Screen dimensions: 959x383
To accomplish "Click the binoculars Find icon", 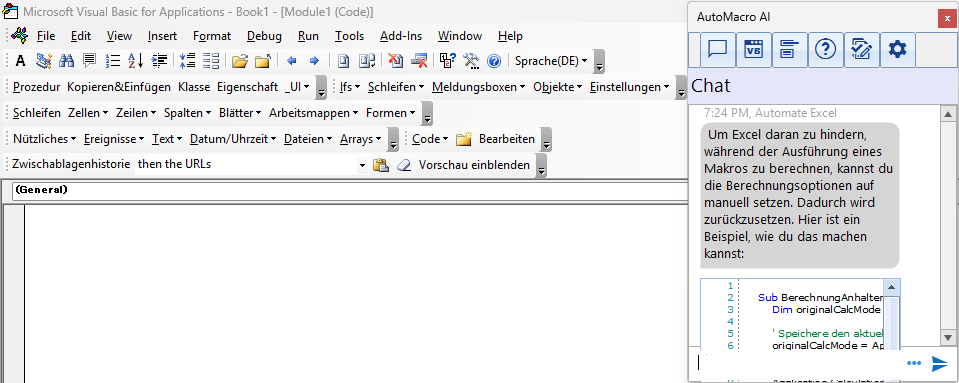I will coord(66,61).
